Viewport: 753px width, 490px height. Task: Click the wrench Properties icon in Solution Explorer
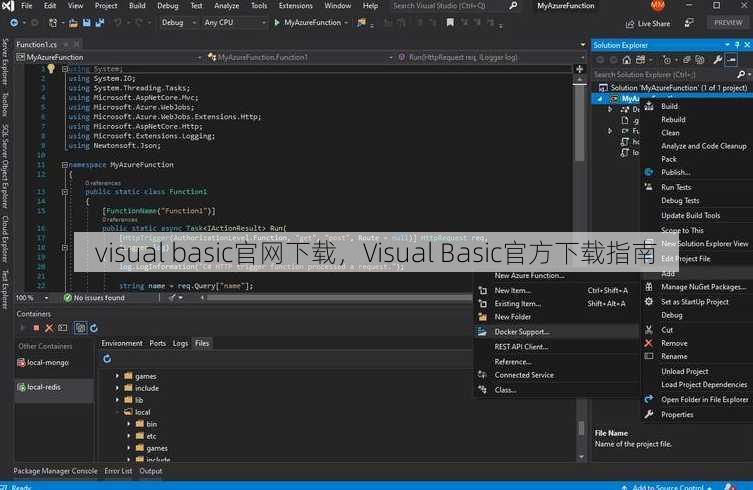(717, 60)
